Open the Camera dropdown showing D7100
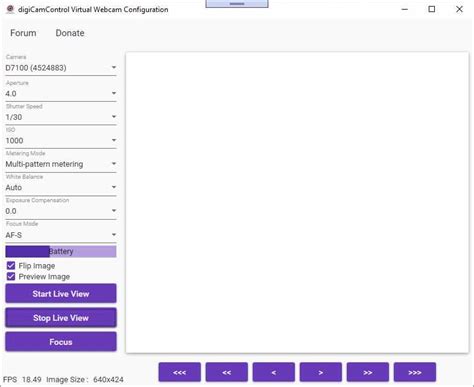The image size is (474, 387). pos(61,68)
